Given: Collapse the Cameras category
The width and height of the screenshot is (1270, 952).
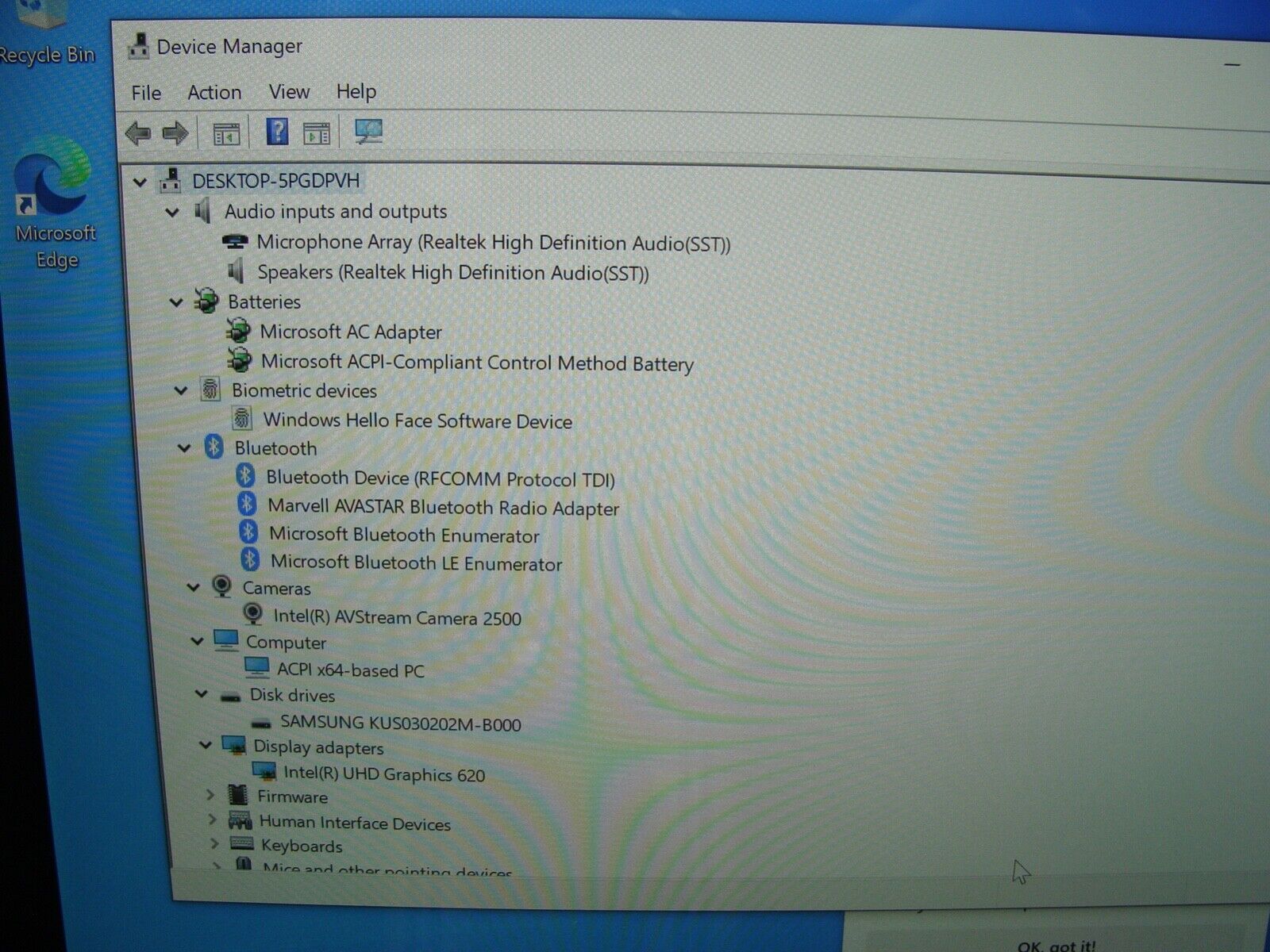Looking at the screenshot, I should 193,588.
